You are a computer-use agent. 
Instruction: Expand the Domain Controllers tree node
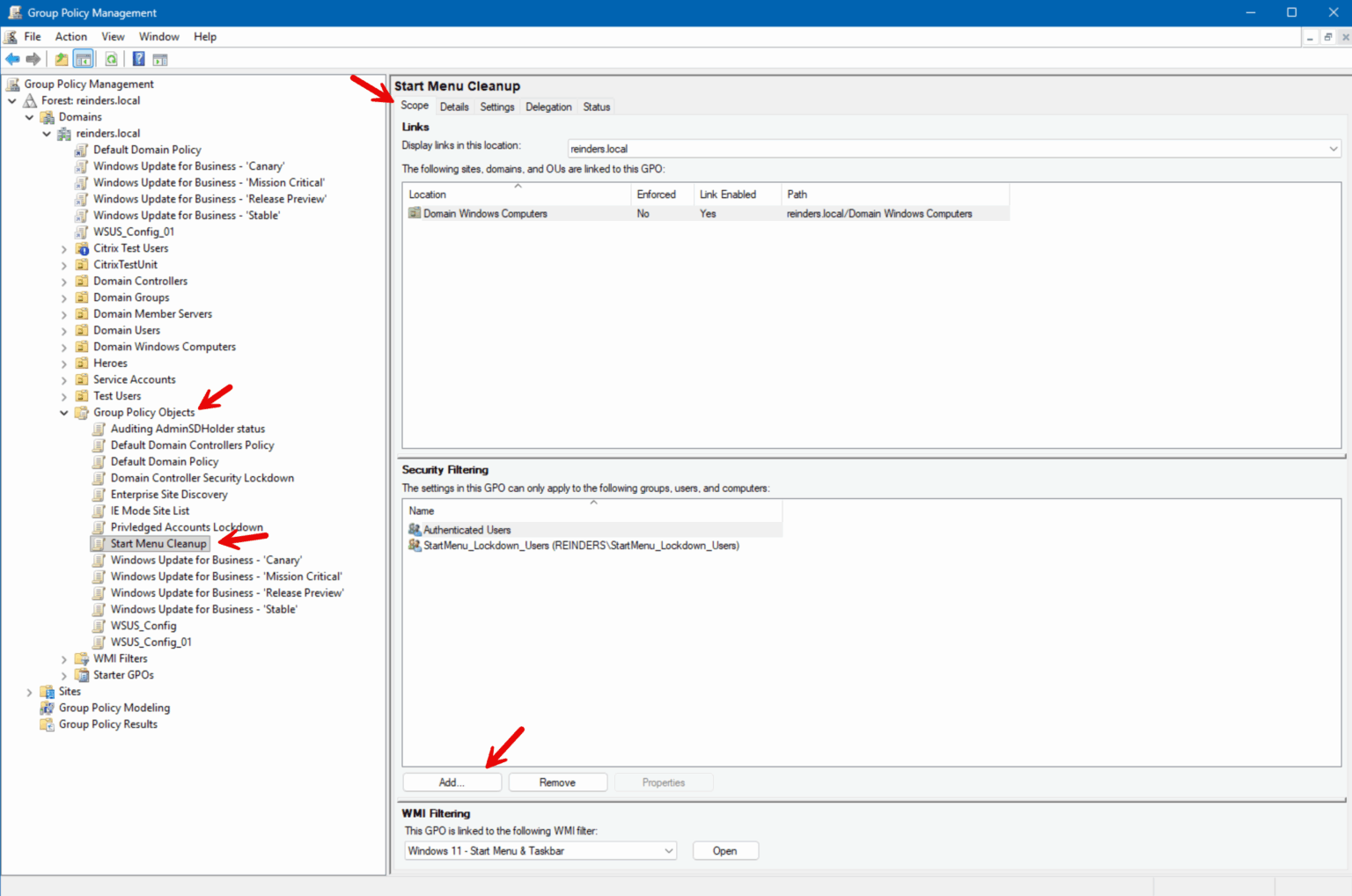point(63,280)
